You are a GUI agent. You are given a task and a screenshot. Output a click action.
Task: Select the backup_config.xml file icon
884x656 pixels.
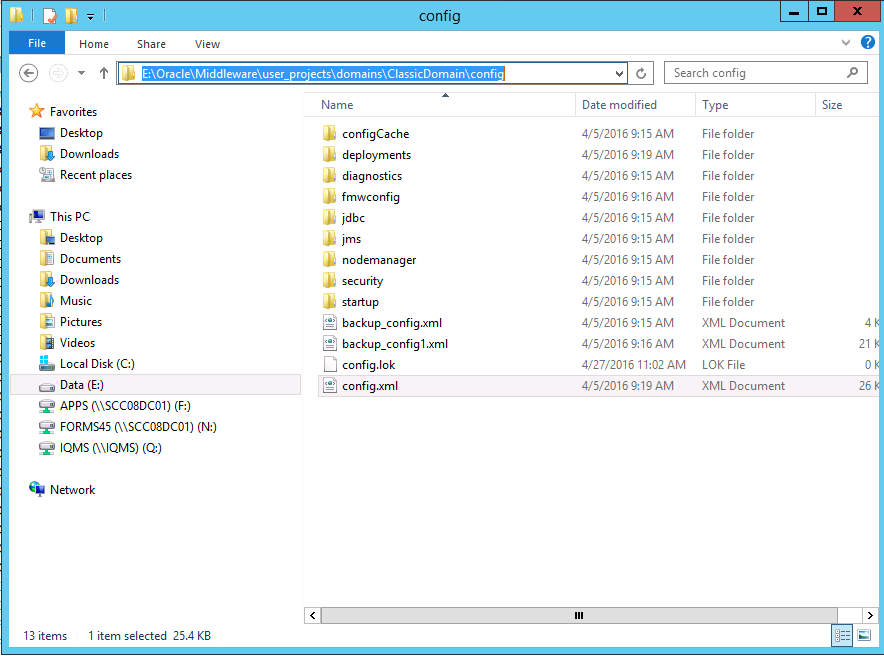[x=330, y=322]
